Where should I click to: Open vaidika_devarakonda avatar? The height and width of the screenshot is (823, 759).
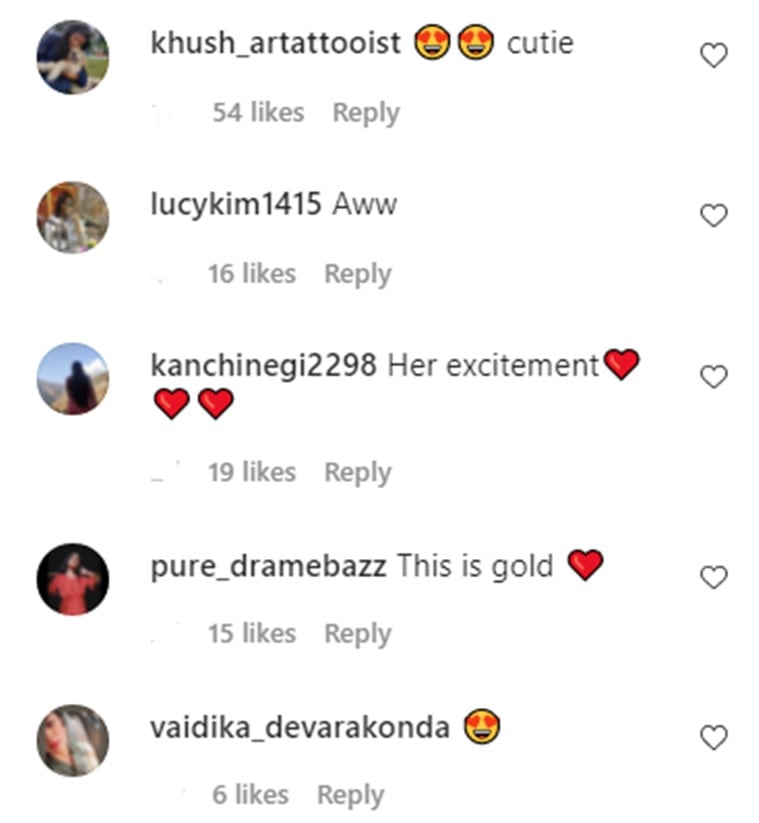pos(73,741)
